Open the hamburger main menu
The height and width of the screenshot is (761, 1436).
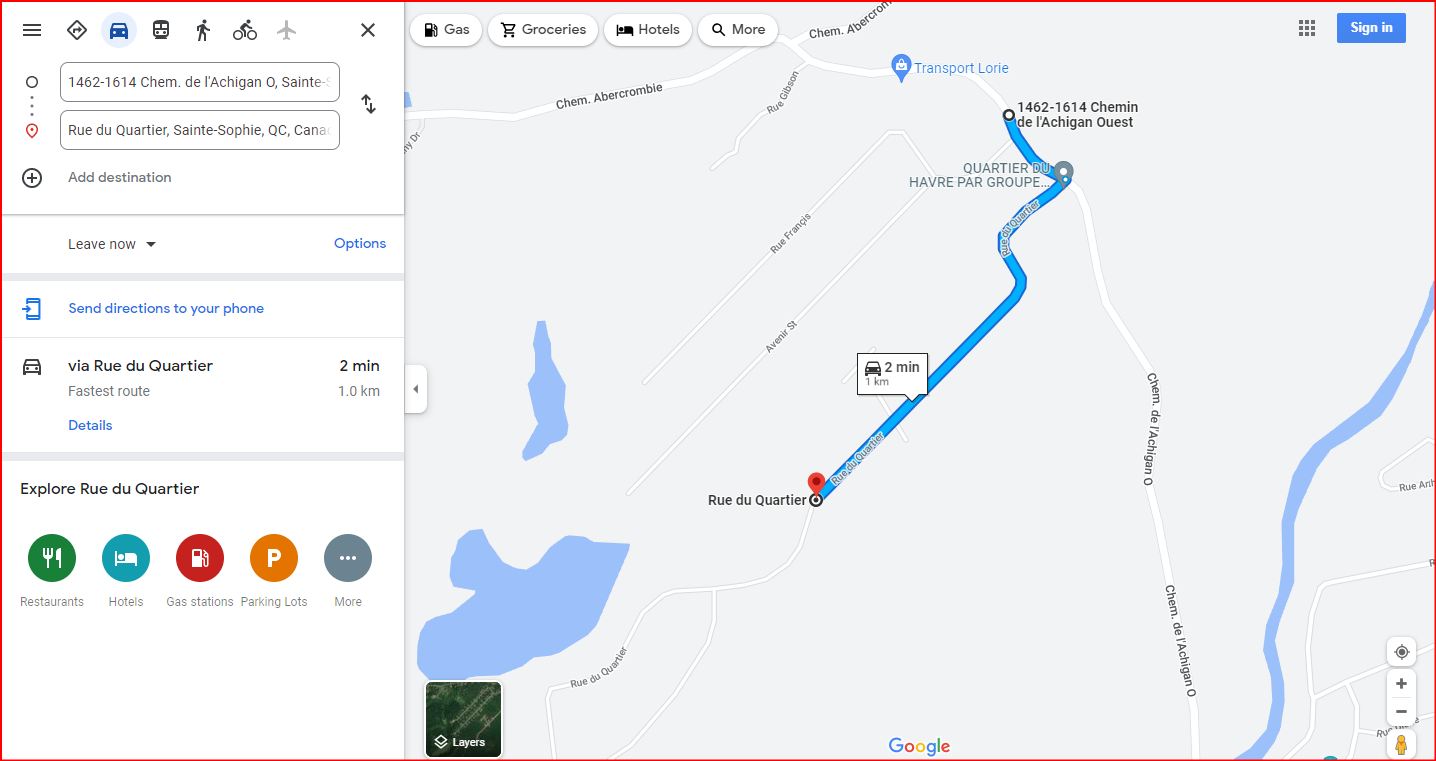pos(32,30)
